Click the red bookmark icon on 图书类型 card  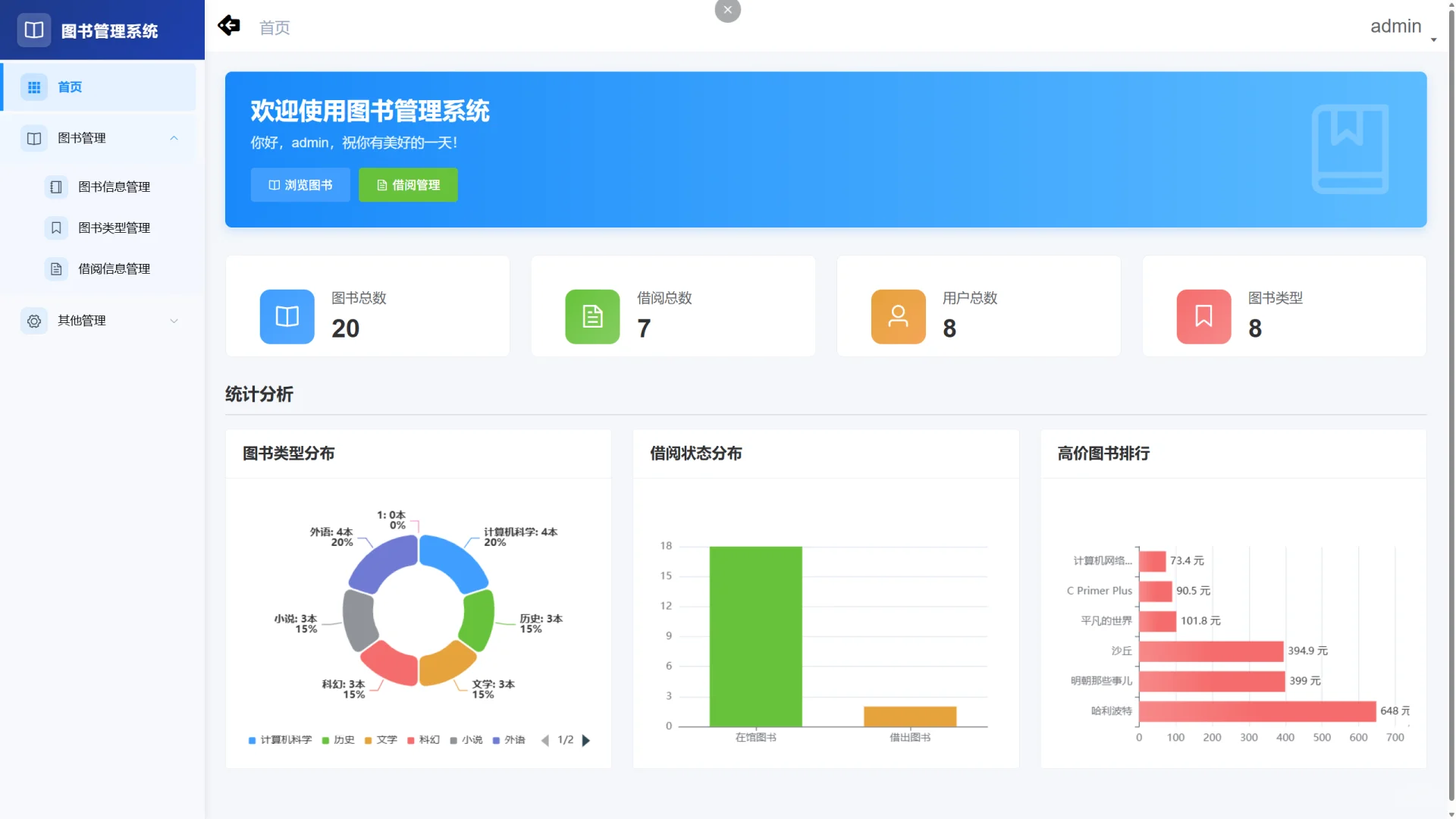click(1203, 316)
